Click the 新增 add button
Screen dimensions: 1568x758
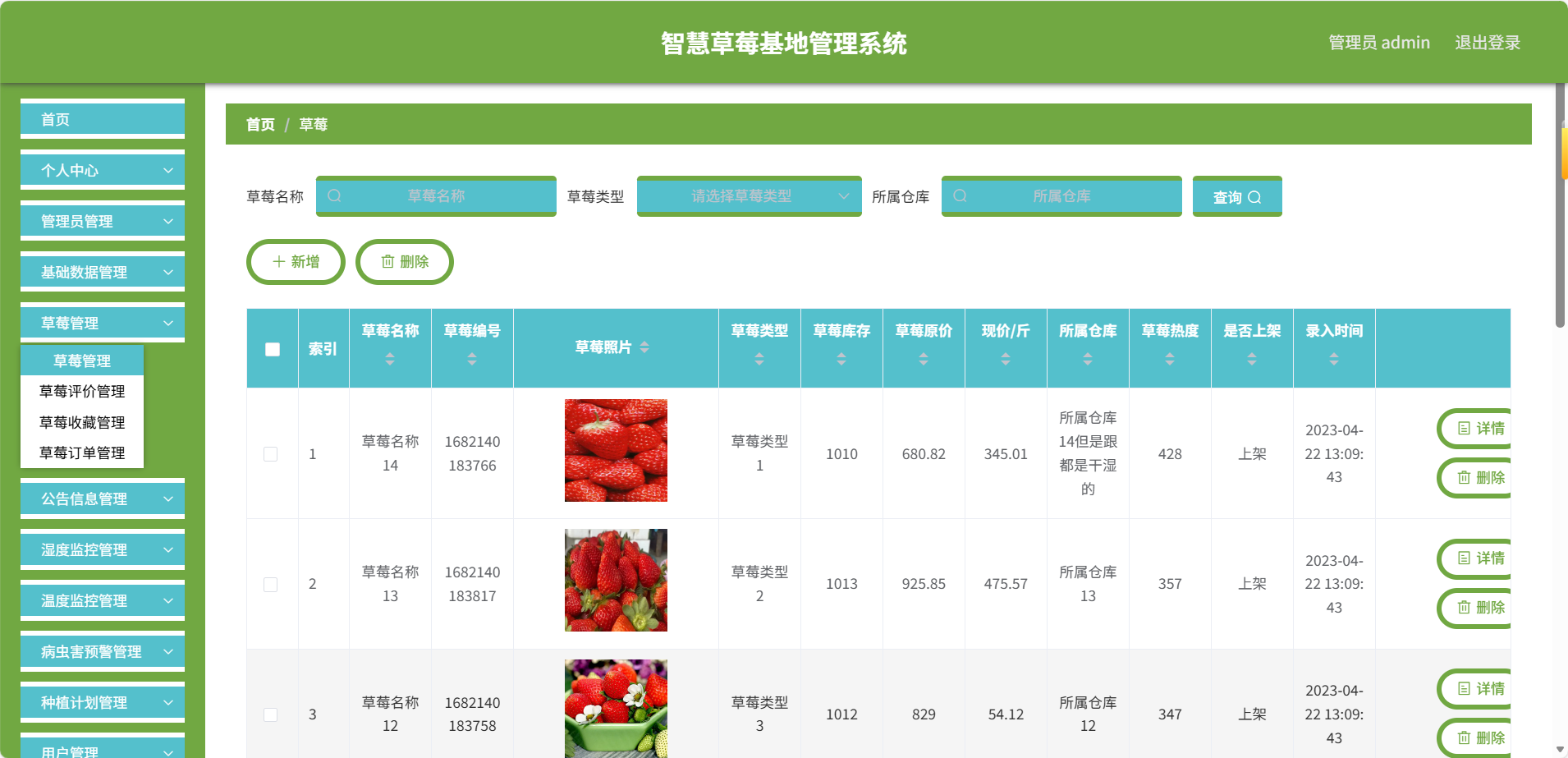tap(296, 262)
